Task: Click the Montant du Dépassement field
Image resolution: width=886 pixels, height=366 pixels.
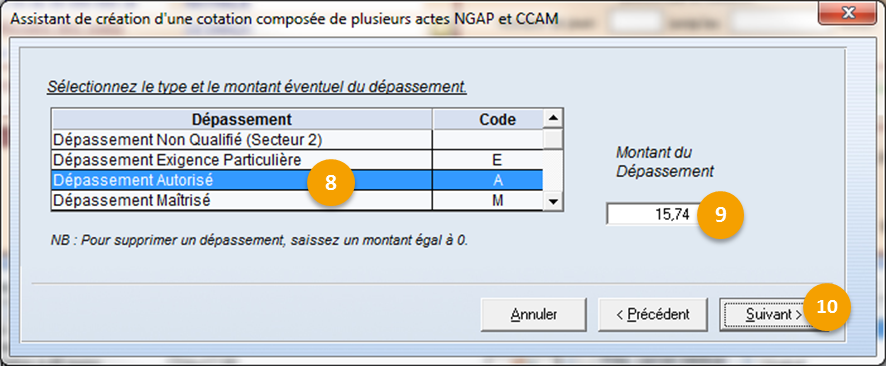Action: 653,215
